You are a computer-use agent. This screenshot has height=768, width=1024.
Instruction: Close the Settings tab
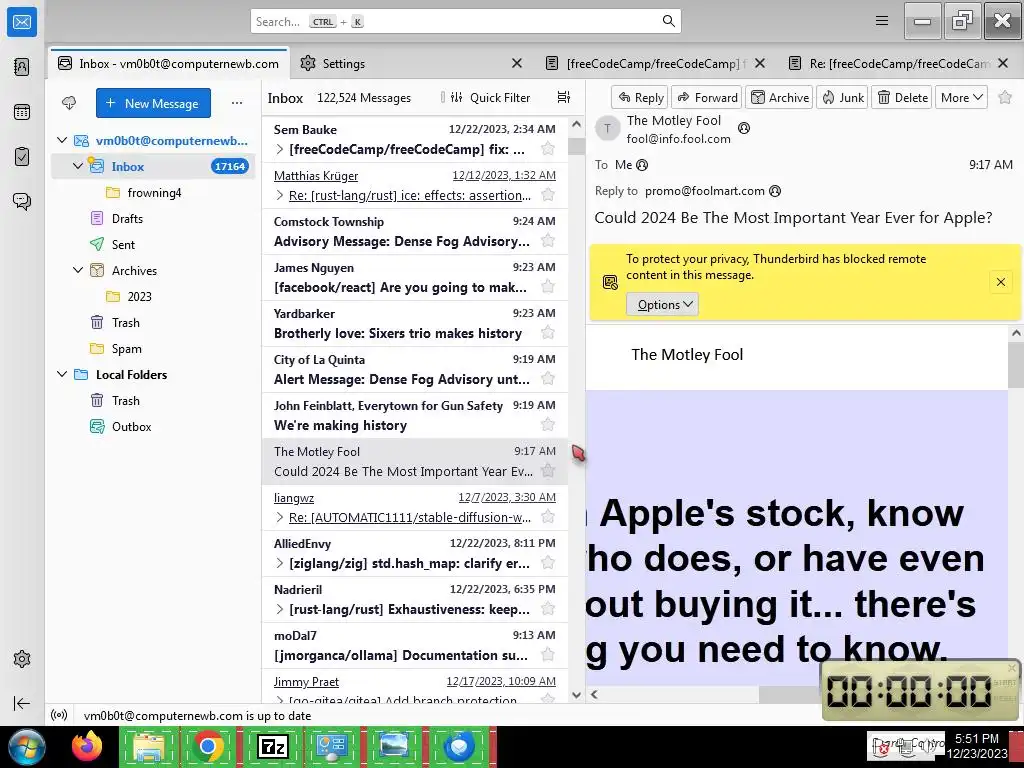coord(517,63)
